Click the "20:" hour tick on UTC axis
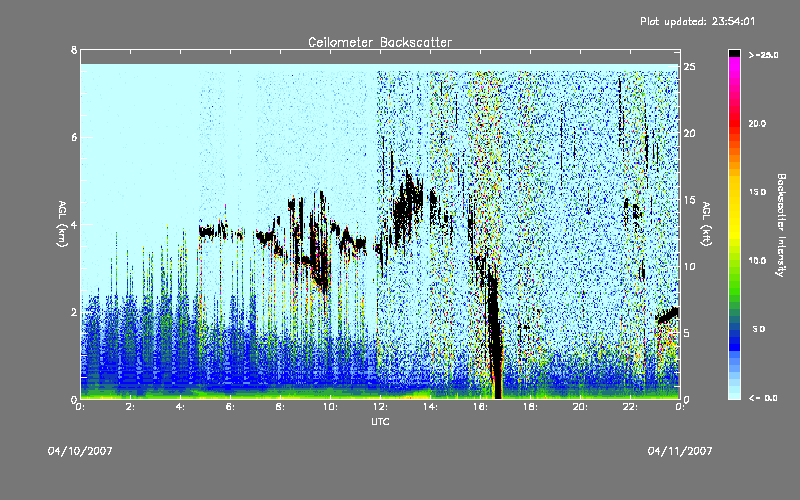The height and width of the screenshot is (500, 800). [x=580, y=407]
